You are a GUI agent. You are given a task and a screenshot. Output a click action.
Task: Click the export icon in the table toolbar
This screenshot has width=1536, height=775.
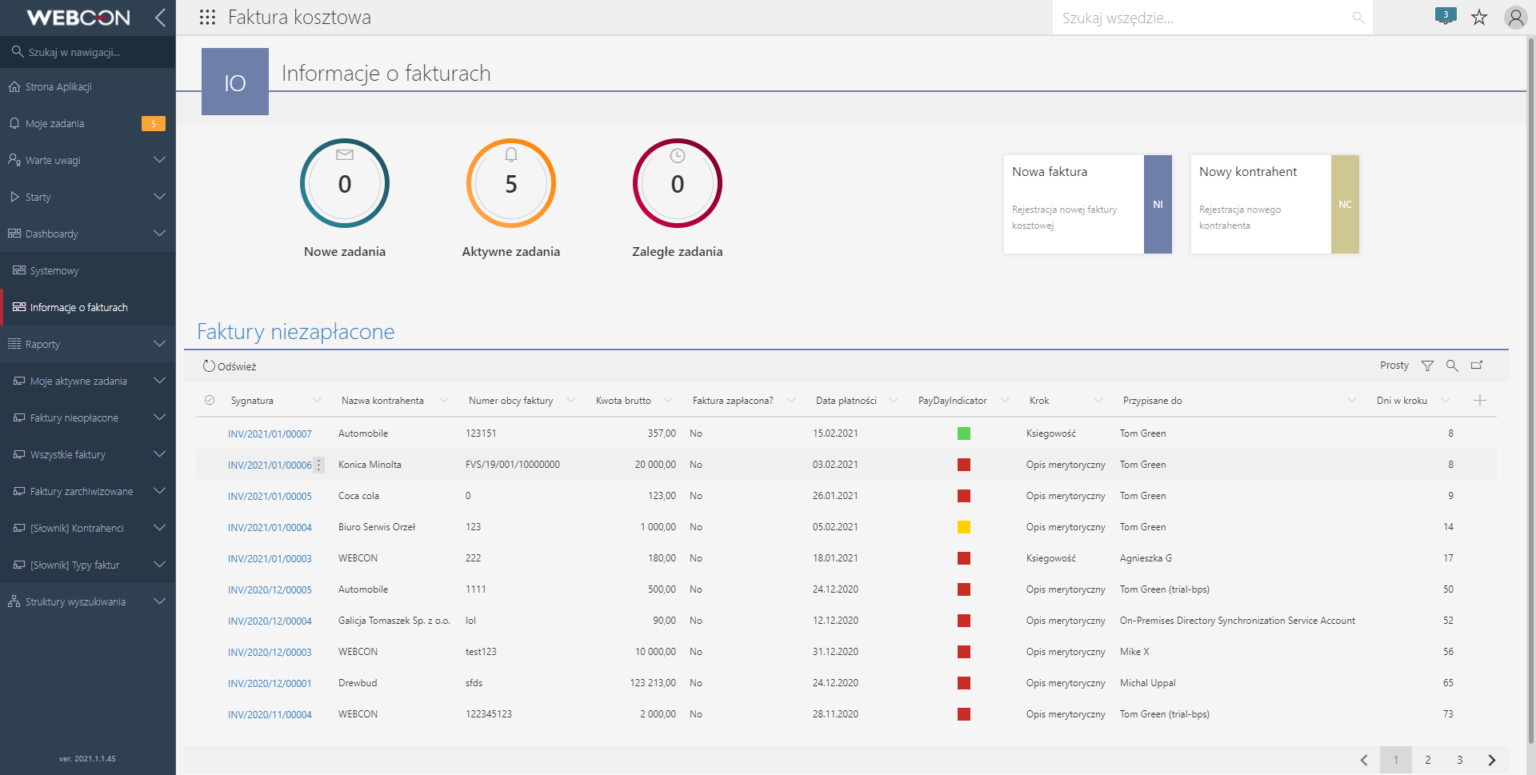1477,366
